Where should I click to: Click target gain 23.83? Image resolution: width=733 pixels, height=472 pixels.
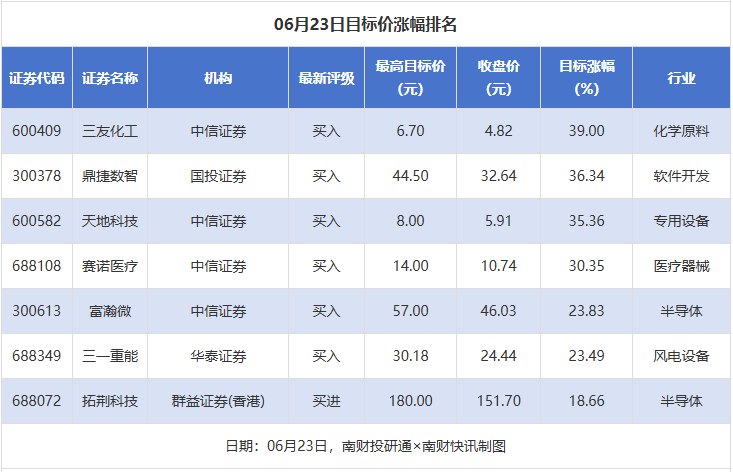pos(587,311)
